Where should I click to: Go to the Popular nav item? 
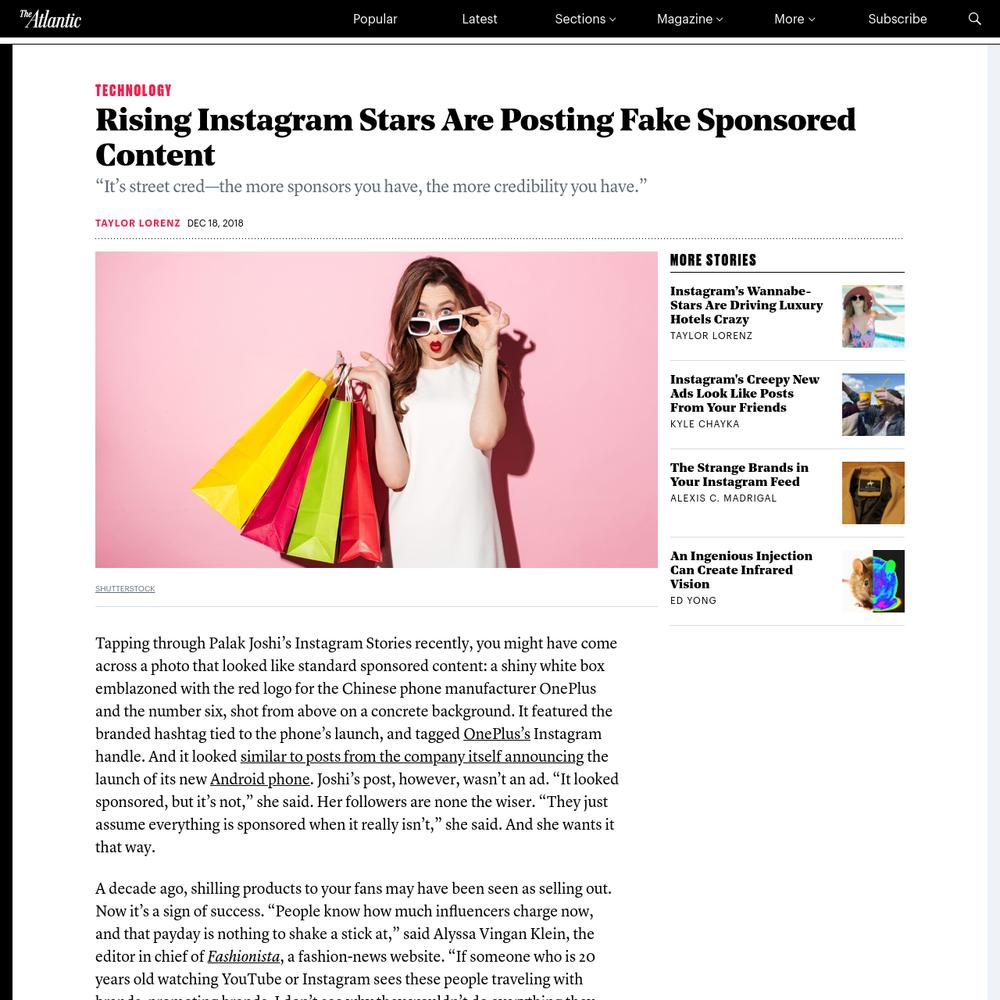[x=375, y=19]
